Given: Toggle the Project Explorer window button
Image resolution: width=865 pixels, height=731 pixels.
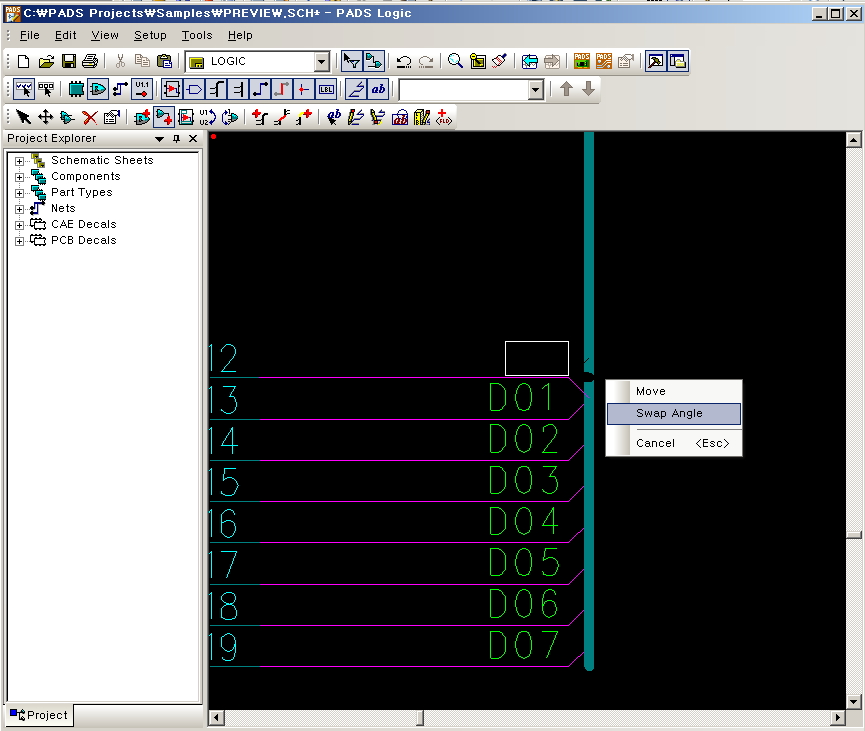Looking at the screenshot, I should [677, 61].
